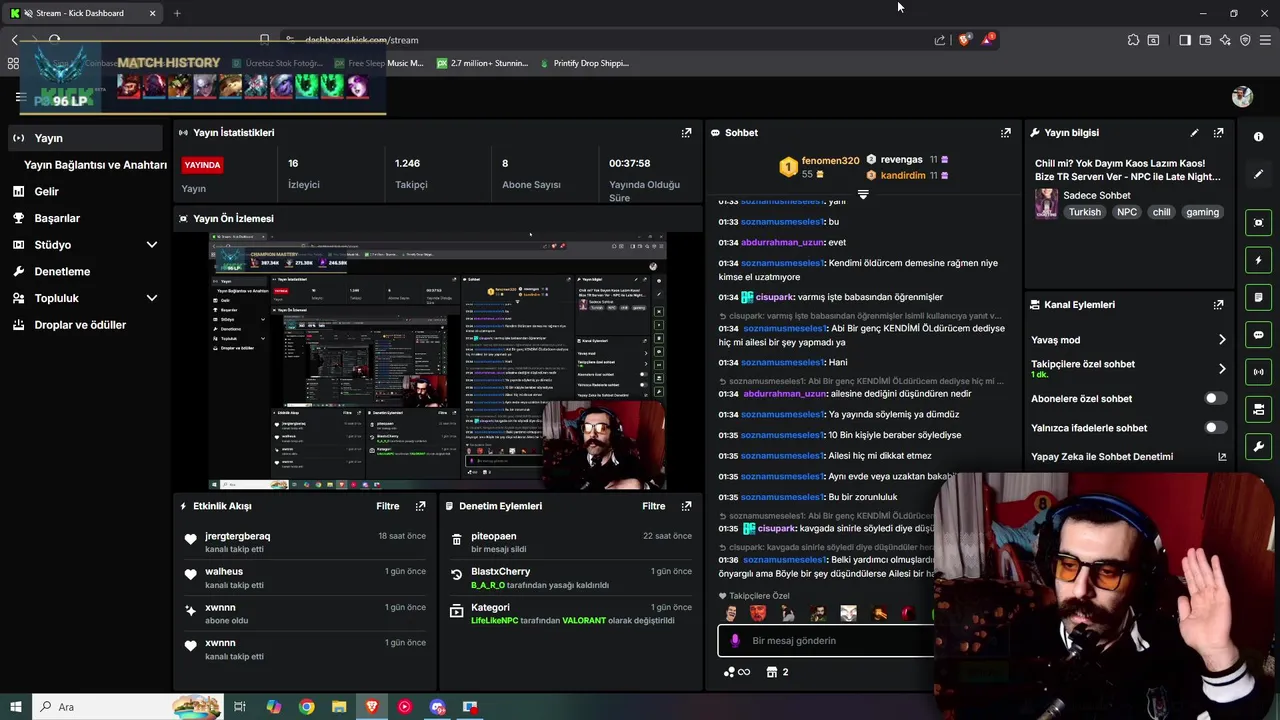The width and height of the screenshot is (1280, 720).
Task: Open Filtre in Denetim Eylemleri
Action: click(654, 506)
